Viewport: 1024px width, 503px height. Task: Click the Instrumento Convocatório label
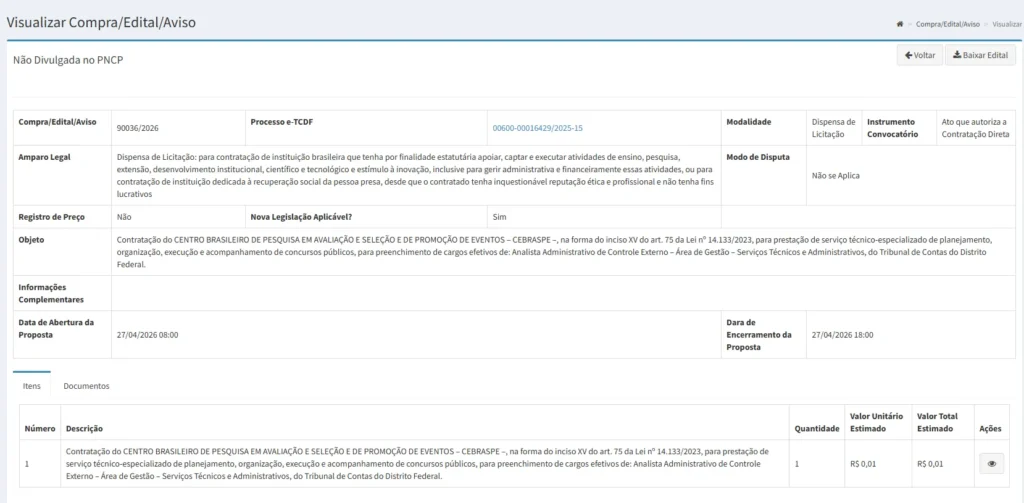click(x=893, y=128)
